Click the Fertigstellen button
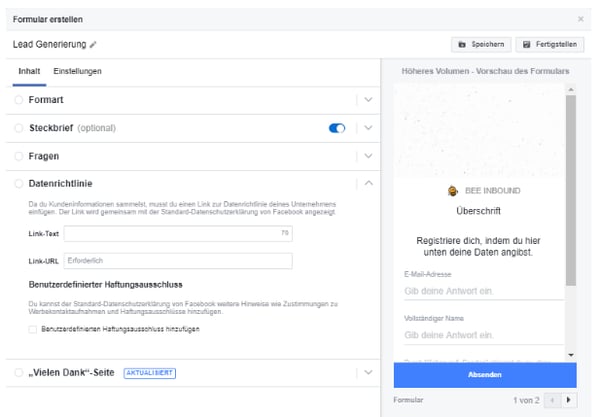 549,45
